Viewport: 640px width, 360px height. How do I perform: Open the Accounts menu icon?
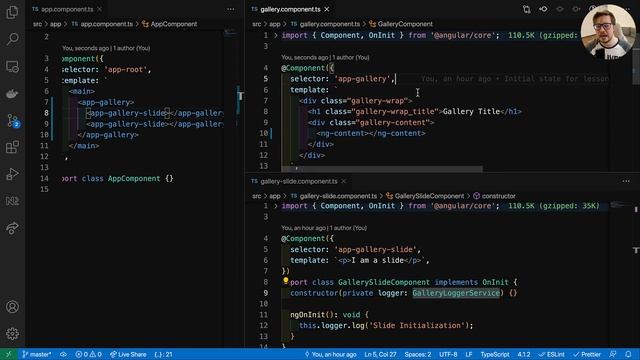point(12,307)
